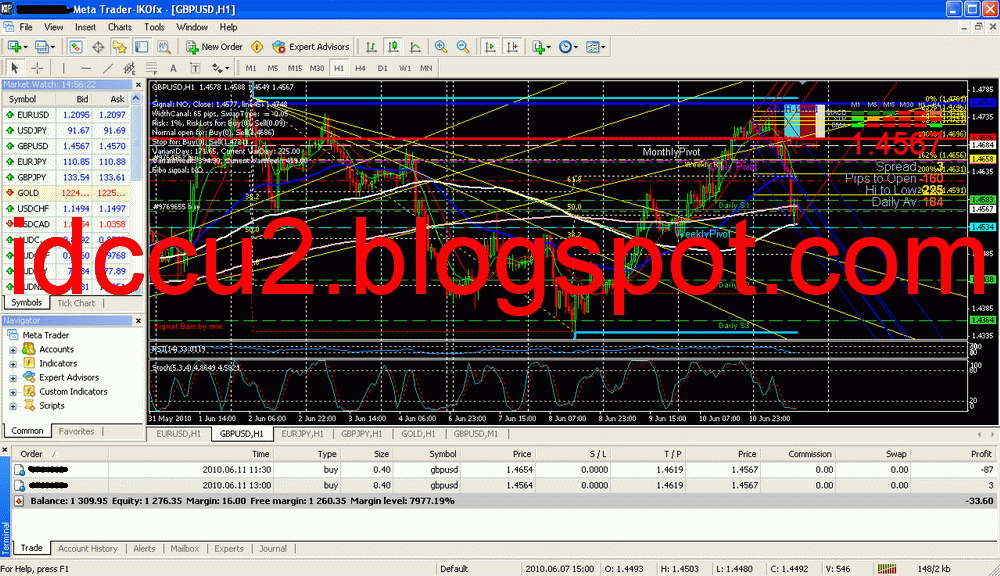Select the GBPUSD row in Market Watch
This screenshot has width=1000, height=576.
(66, 146)
